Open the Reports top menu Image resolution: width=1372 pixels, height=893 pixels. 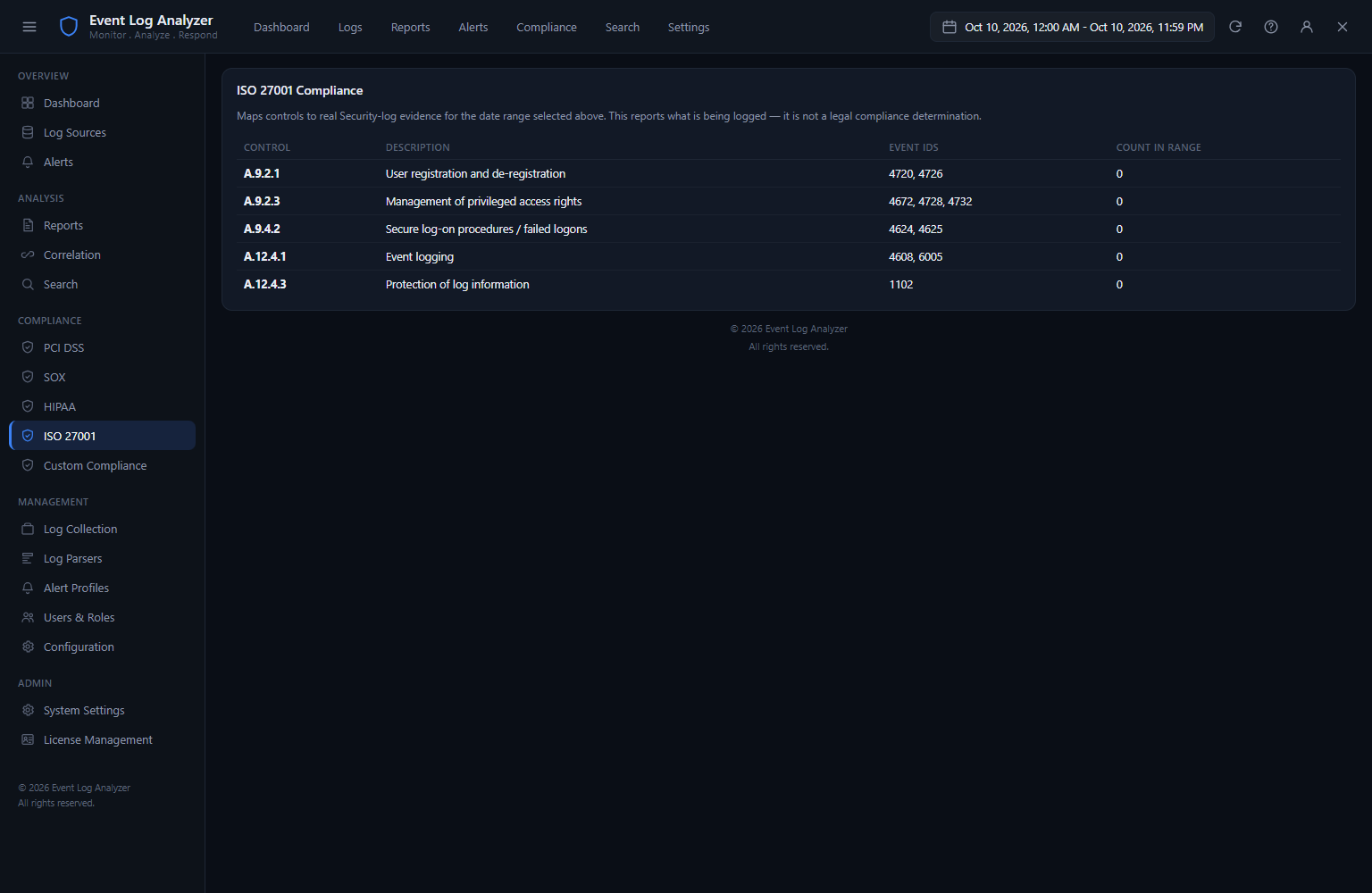point(410,27)
